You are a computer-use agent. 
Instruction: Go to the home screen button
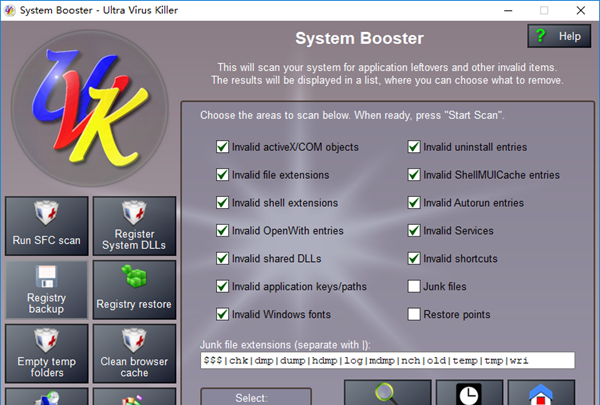(x=541, y=393)
